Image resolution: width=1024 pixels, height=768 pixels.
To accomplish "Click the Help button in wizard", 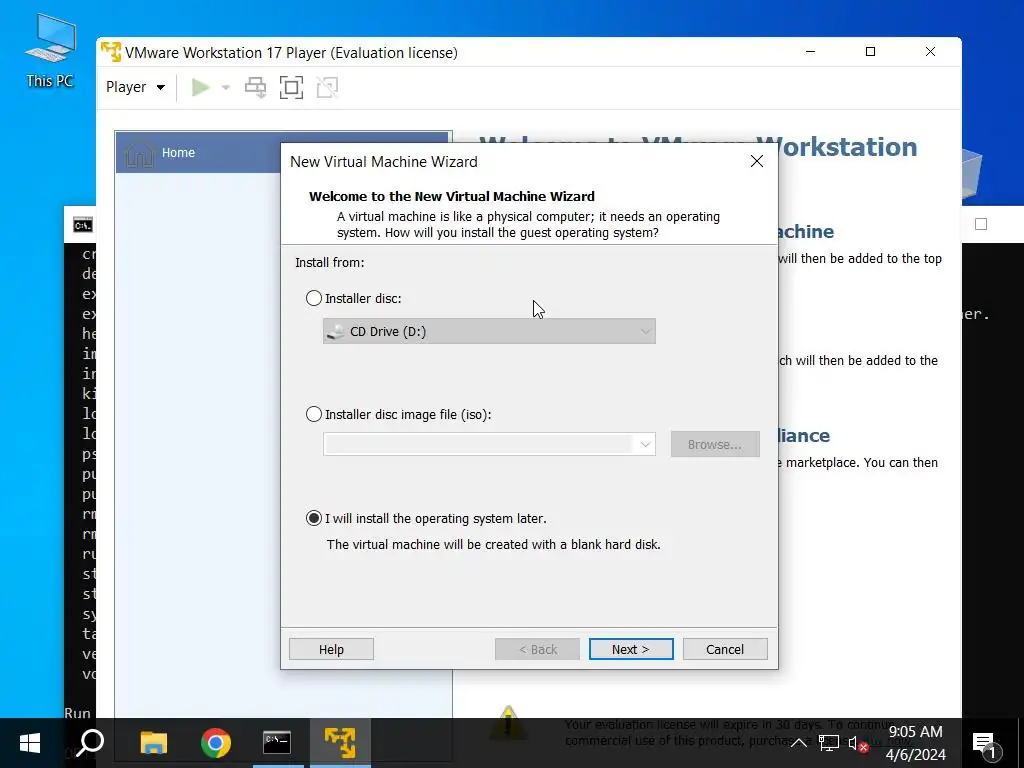I will (x=331, y=649).
